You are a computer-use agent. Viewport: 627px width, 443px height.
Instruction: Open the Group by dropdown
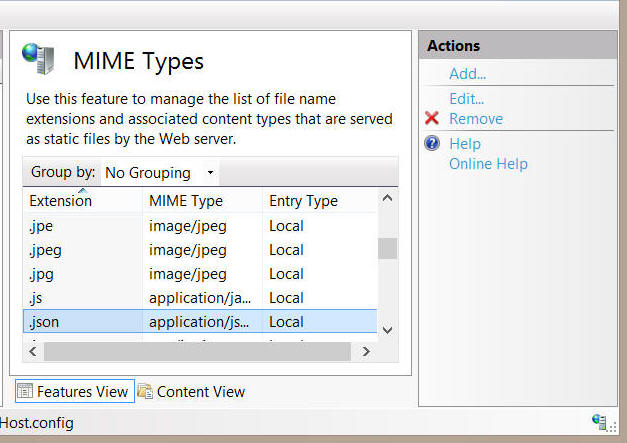[160, 173]
